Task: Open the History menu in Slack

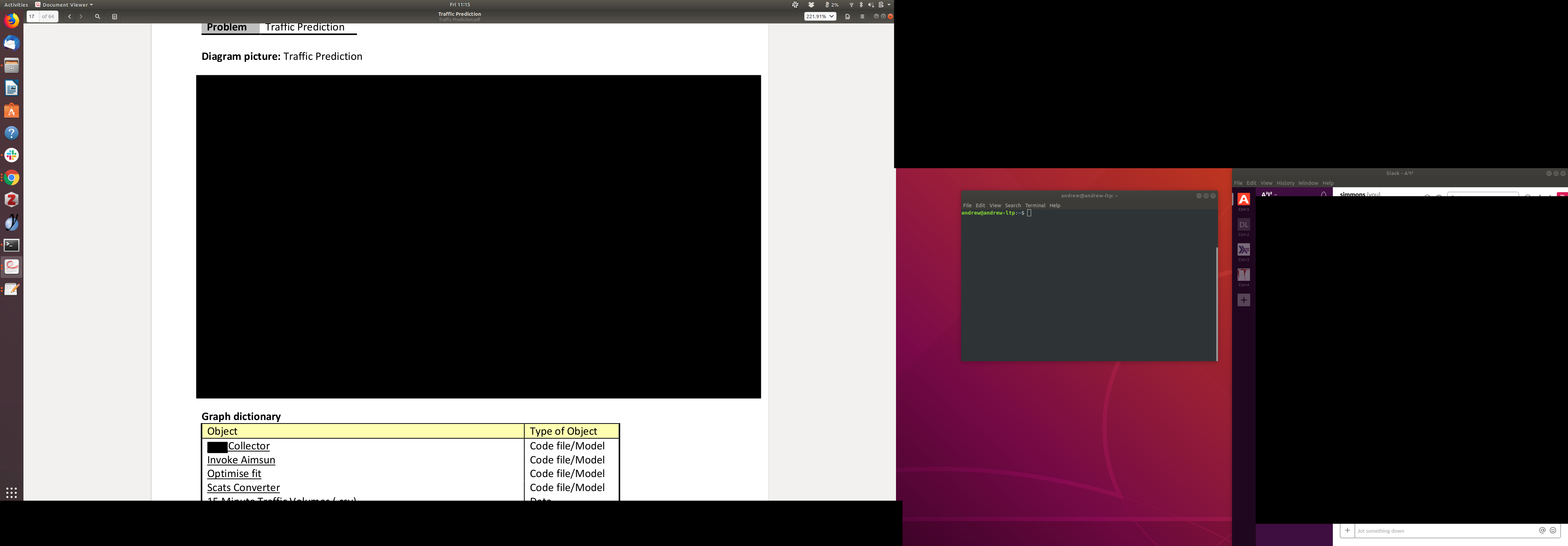Action: coord(1285,183)
